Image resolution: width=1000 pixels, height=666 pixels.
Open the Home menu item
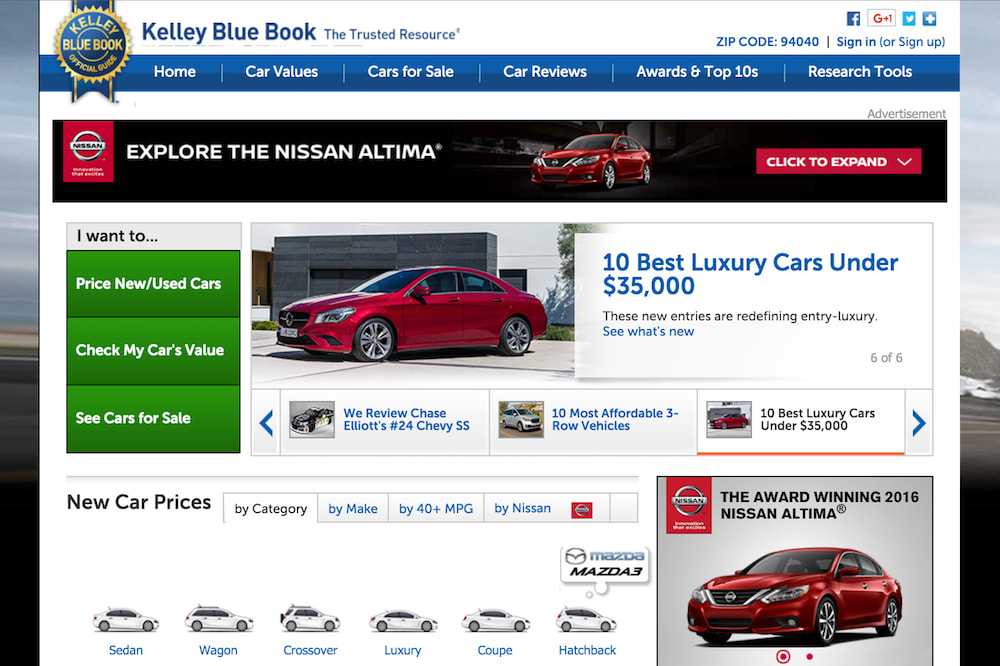[175, 71]
